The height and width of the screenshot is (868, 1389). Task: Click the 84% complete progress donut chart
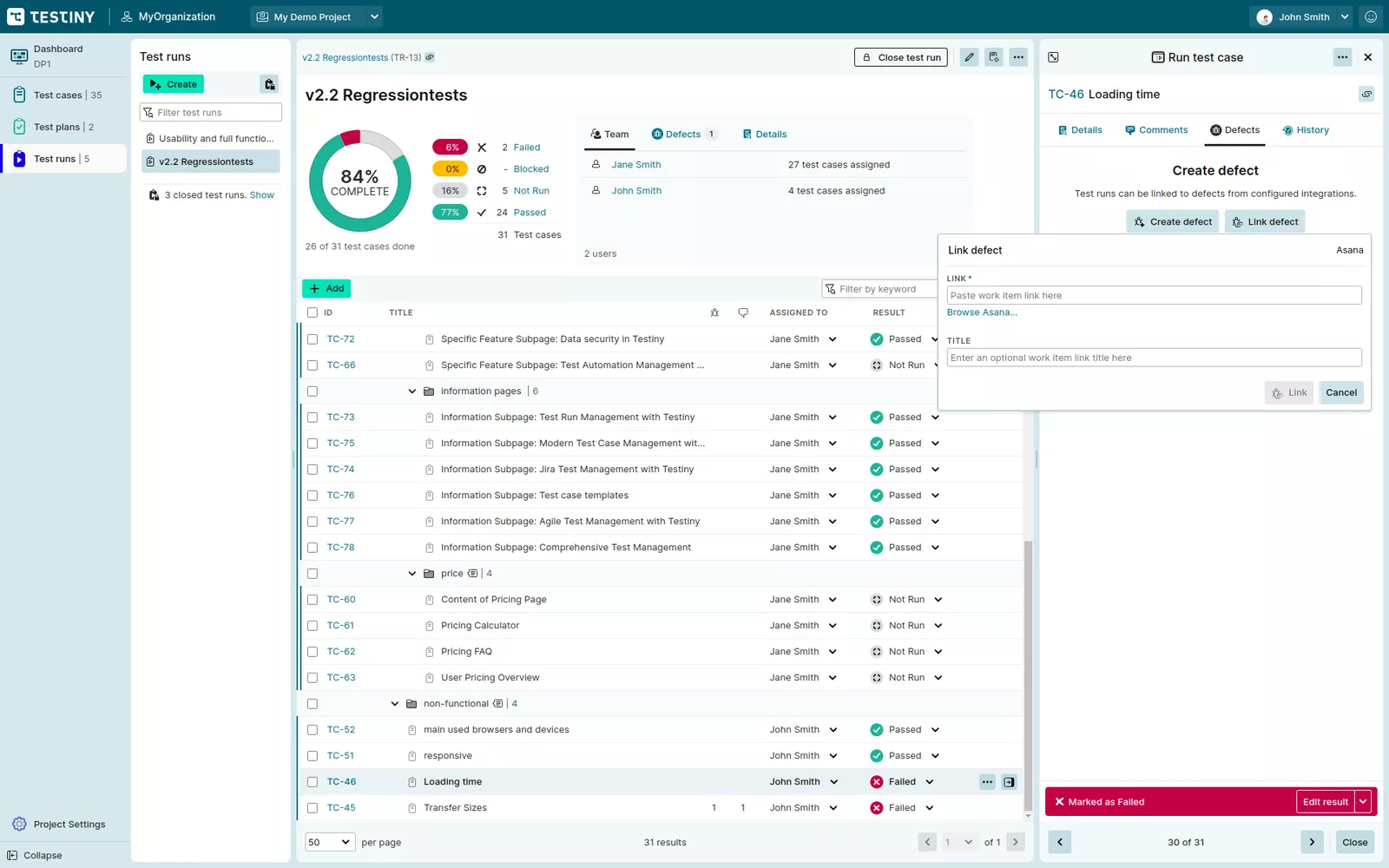359,181
